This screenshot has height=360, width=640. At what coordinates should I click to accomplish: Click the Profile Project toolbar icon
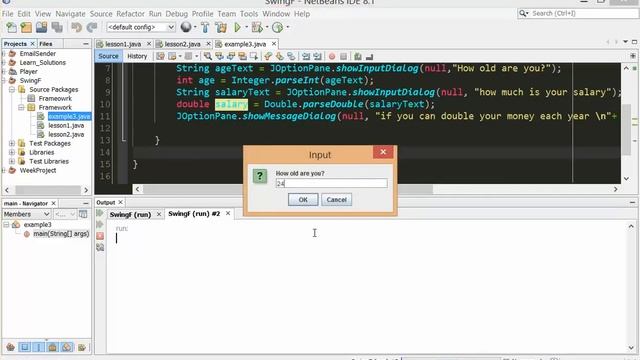coord(278,27)
